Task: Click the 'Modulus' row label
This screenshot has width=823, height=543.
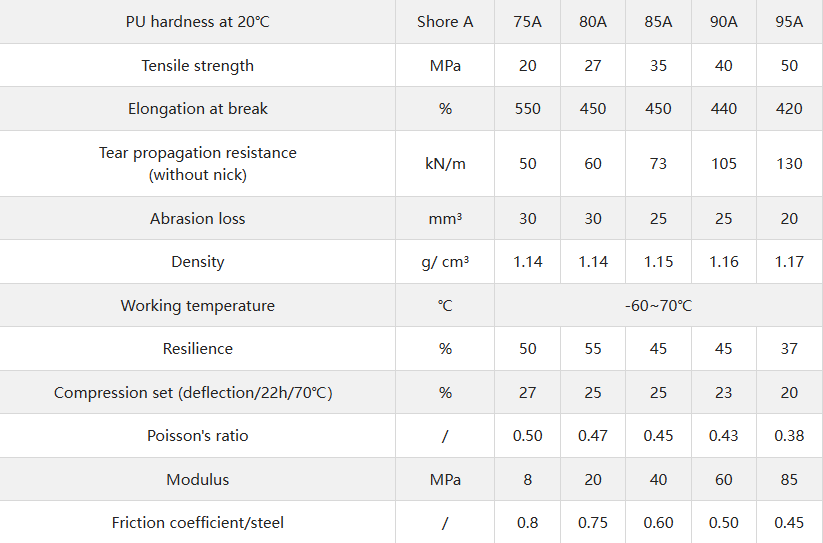Action: click(198, 480)
